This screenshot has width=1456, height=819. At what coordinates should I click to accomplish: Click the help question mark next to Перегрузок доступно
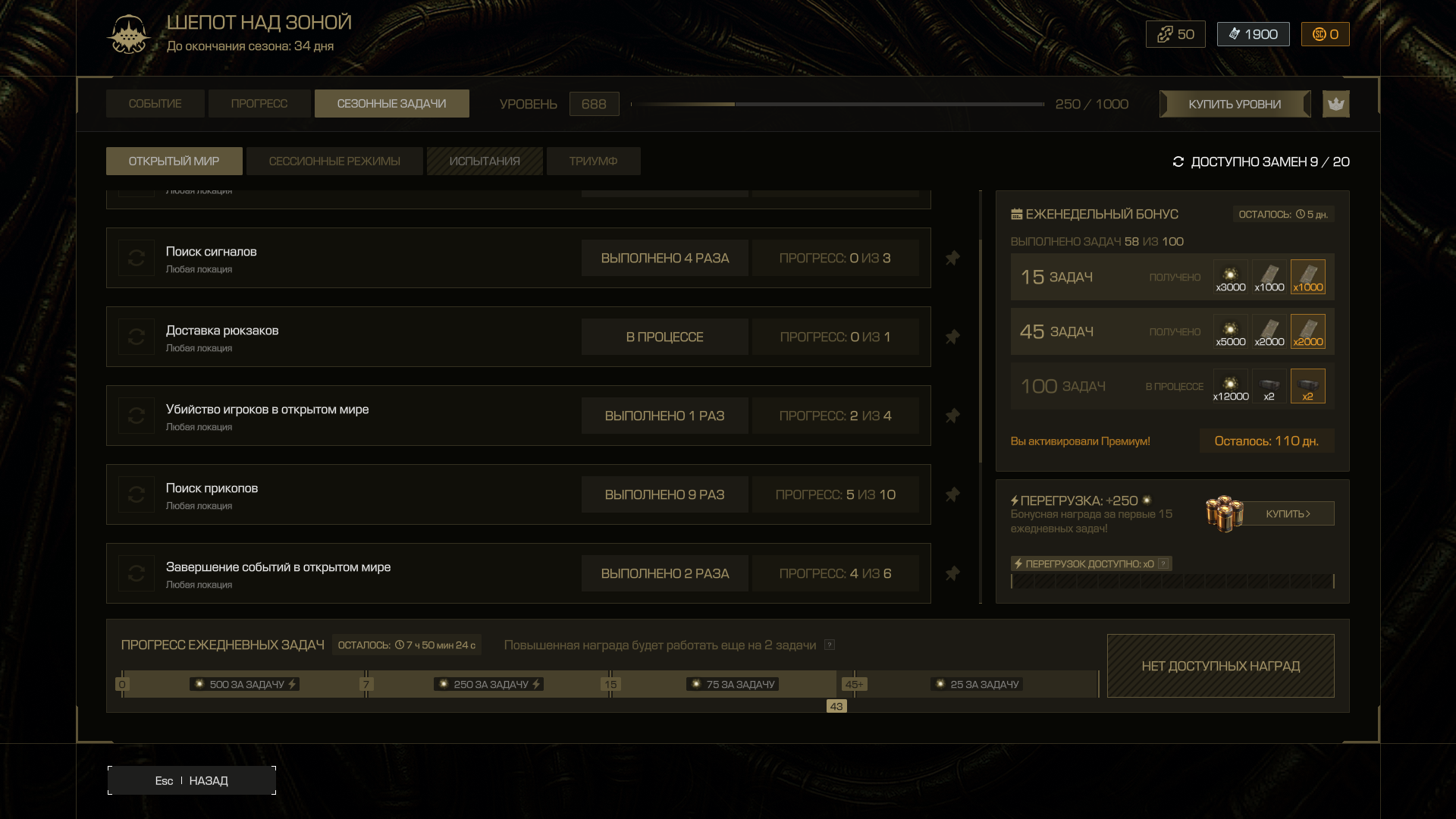tap(1163, 563)
